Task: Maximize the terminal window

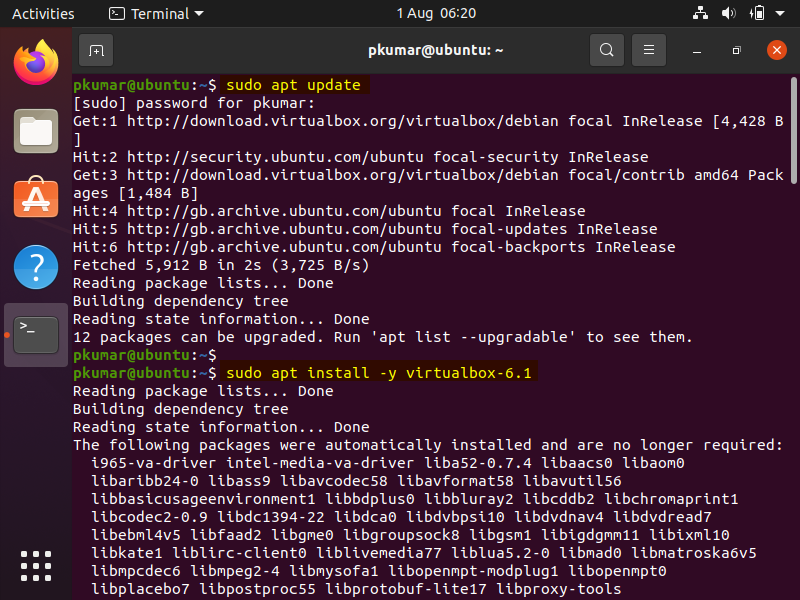Action: 736,51
